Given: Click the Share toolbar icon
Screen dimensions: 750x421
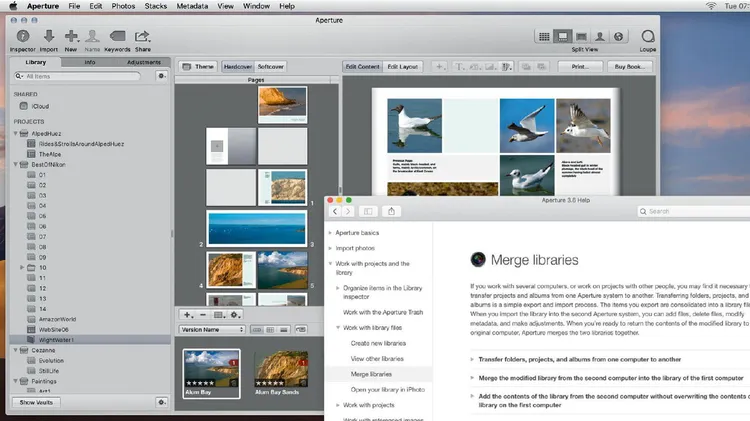Looking at the screenshot, I should click(x=143, y=36).
